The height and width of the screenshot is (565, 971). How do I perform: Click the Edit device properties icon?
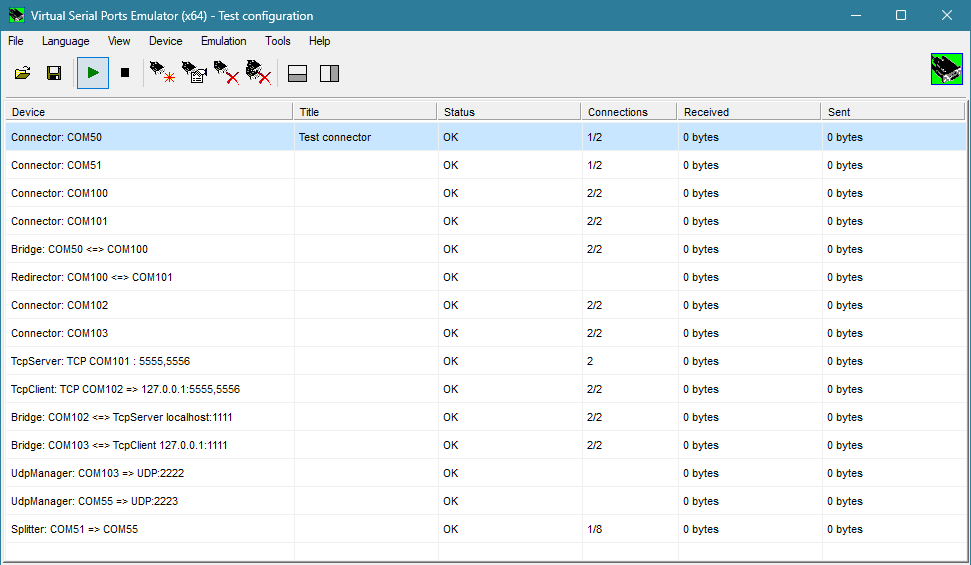click(193, 73)
